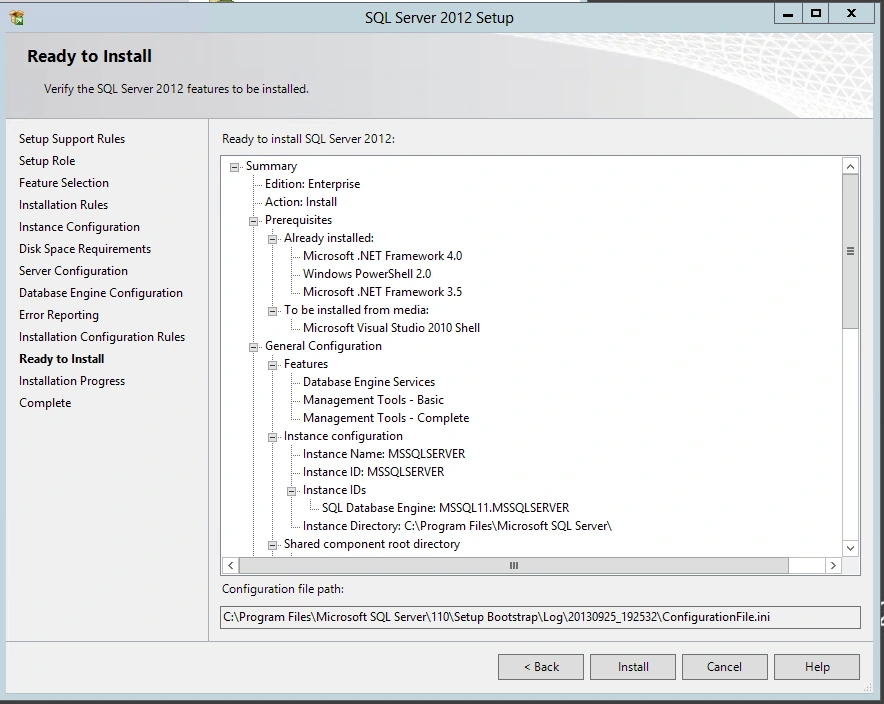This screenshot has height=704, width=884.
Task: Select SQL Database Engine: MSSQL11.MSSQLSERVER row
Action: pyautogui.click(x=445, y=508)
